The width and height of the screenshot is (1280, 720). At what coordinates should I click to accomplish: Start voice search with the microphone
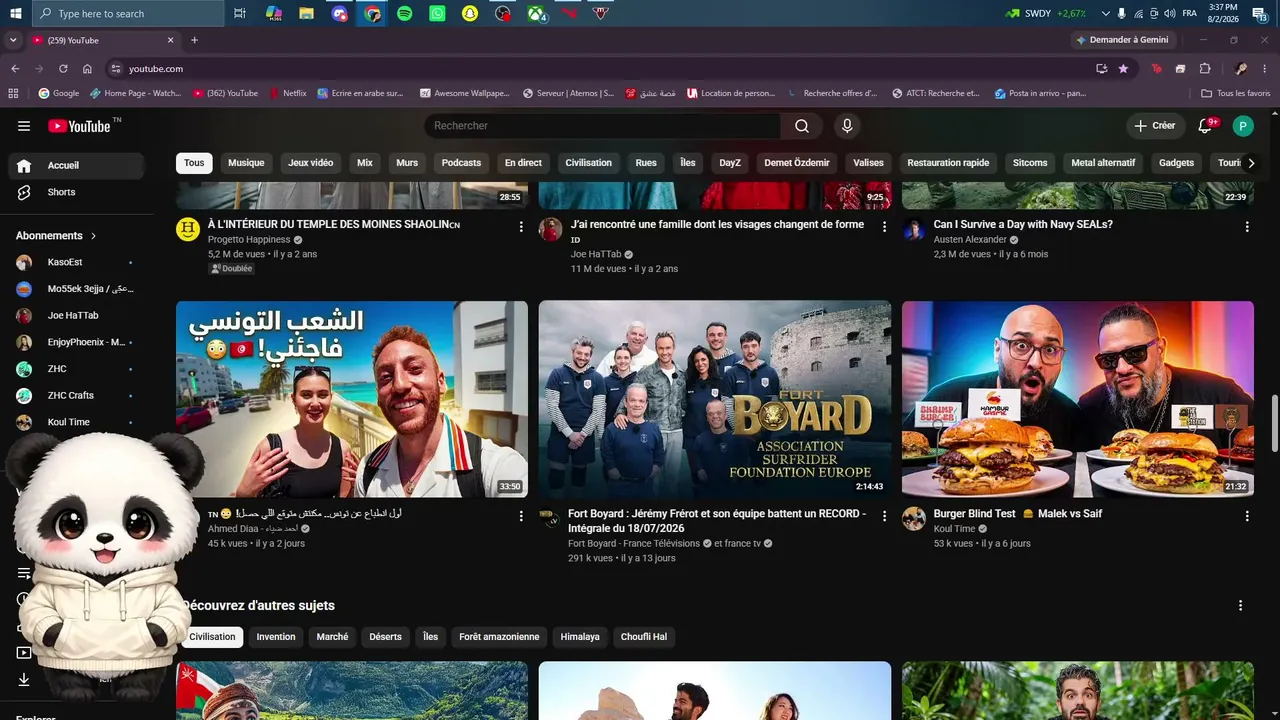point(847,126)
